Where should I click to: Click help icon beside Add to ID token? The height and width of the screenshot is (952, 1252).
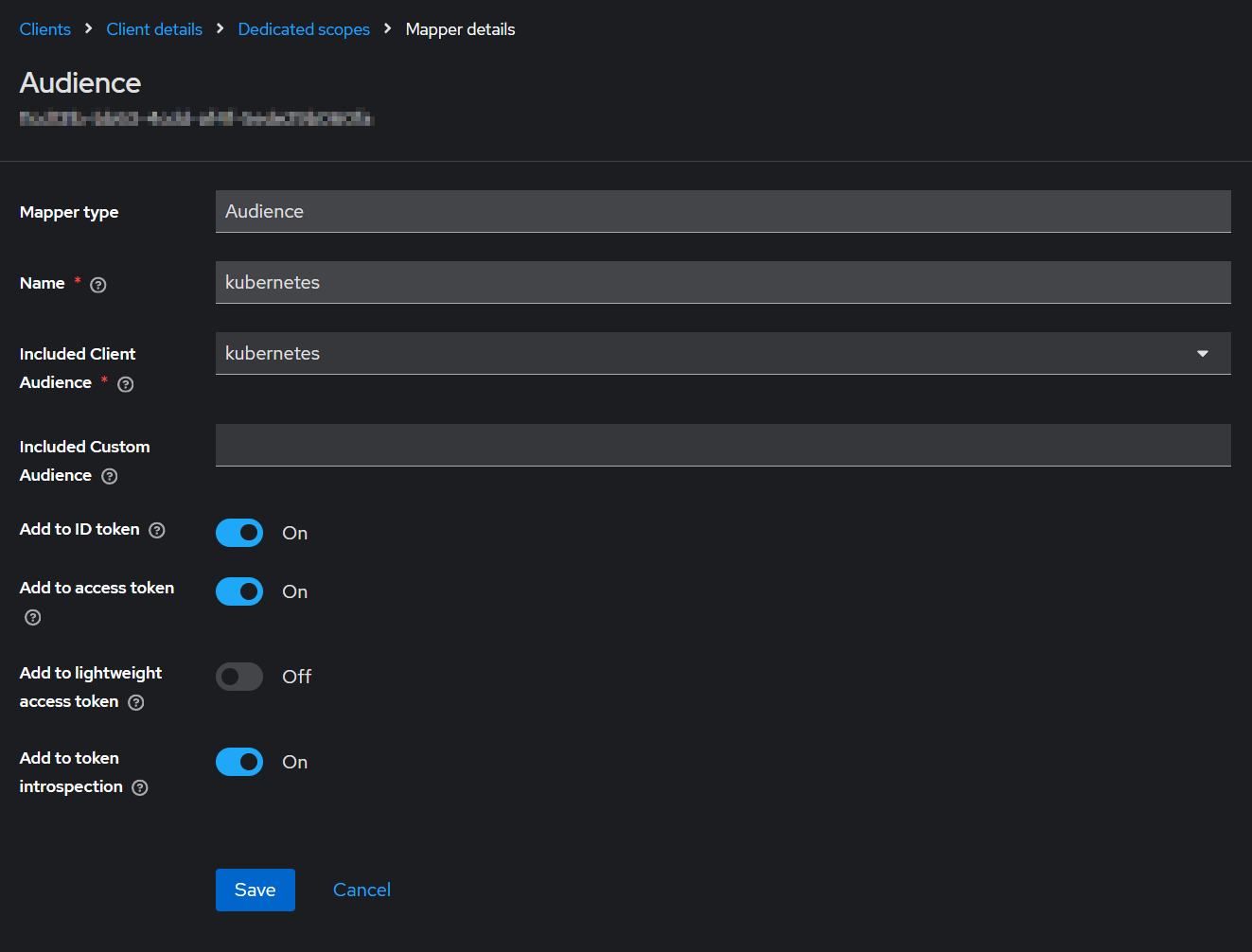point(157,531)
